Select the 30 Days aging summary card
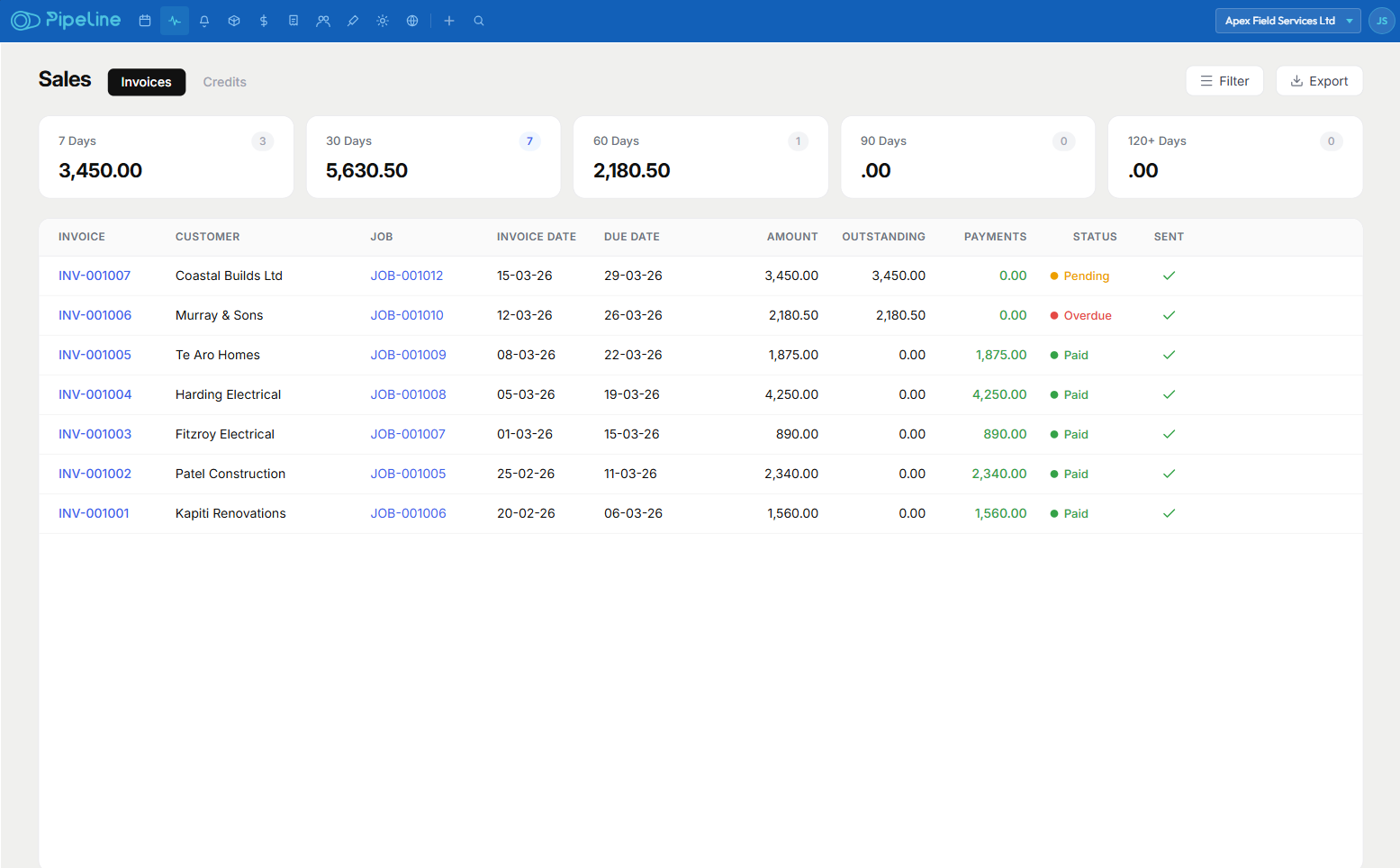 point(433,157)
